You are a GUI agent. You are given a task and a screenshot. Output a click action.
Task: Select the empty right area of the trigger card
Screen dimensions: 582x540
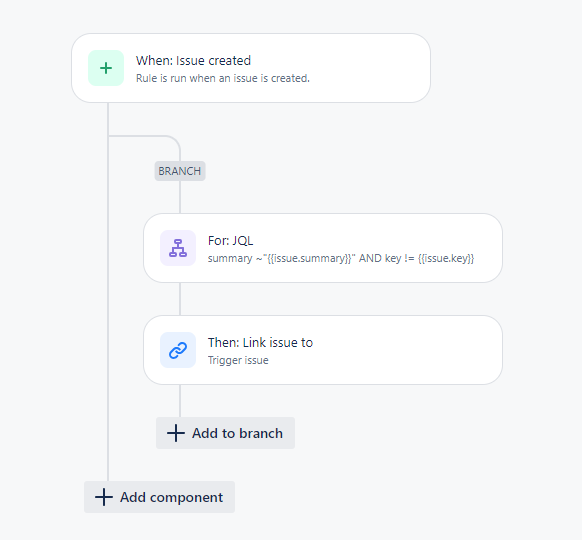coord(371,68)
